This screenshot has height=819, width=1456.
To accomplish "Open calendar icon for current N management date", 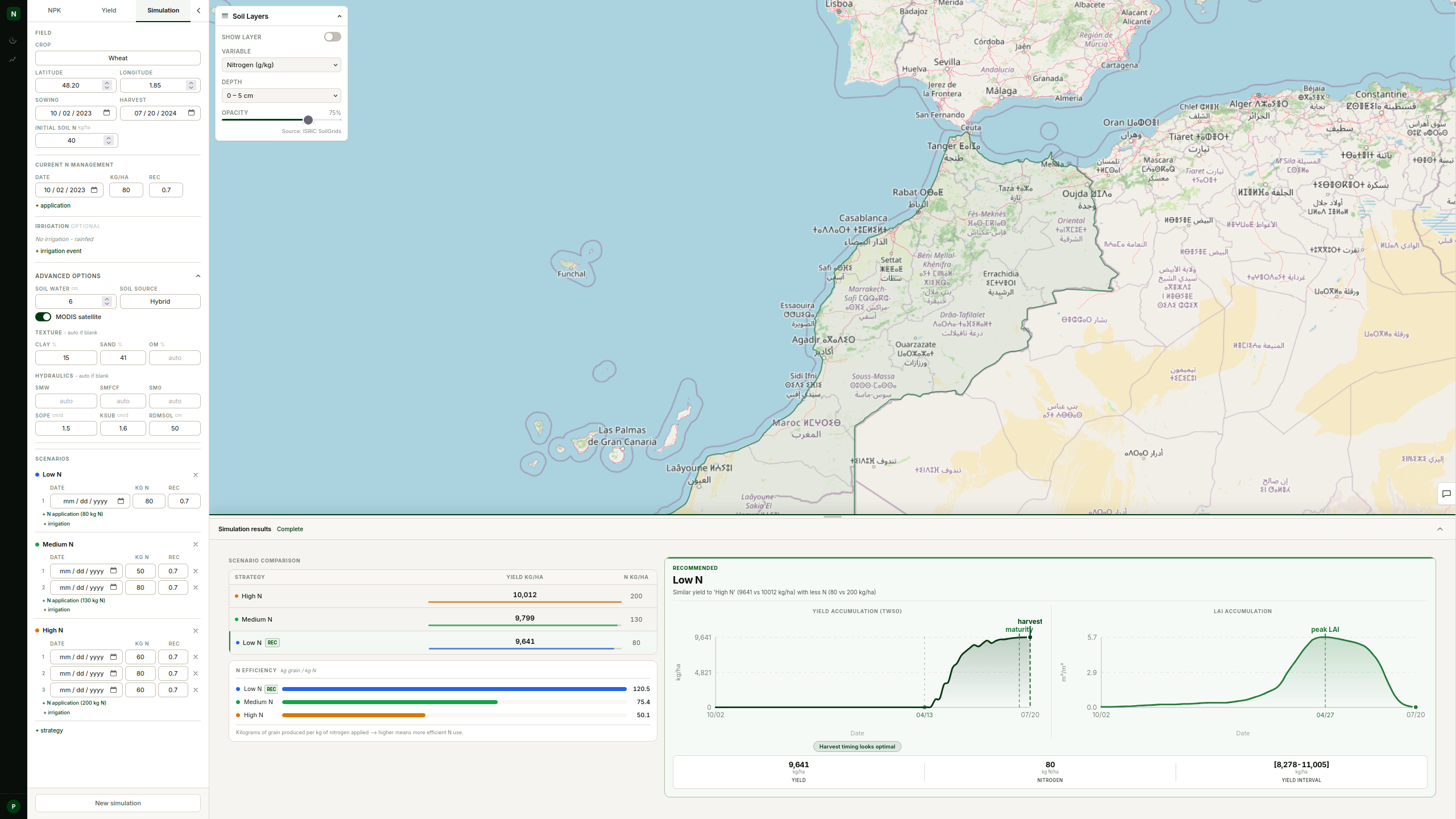I will tap(94, 190).
